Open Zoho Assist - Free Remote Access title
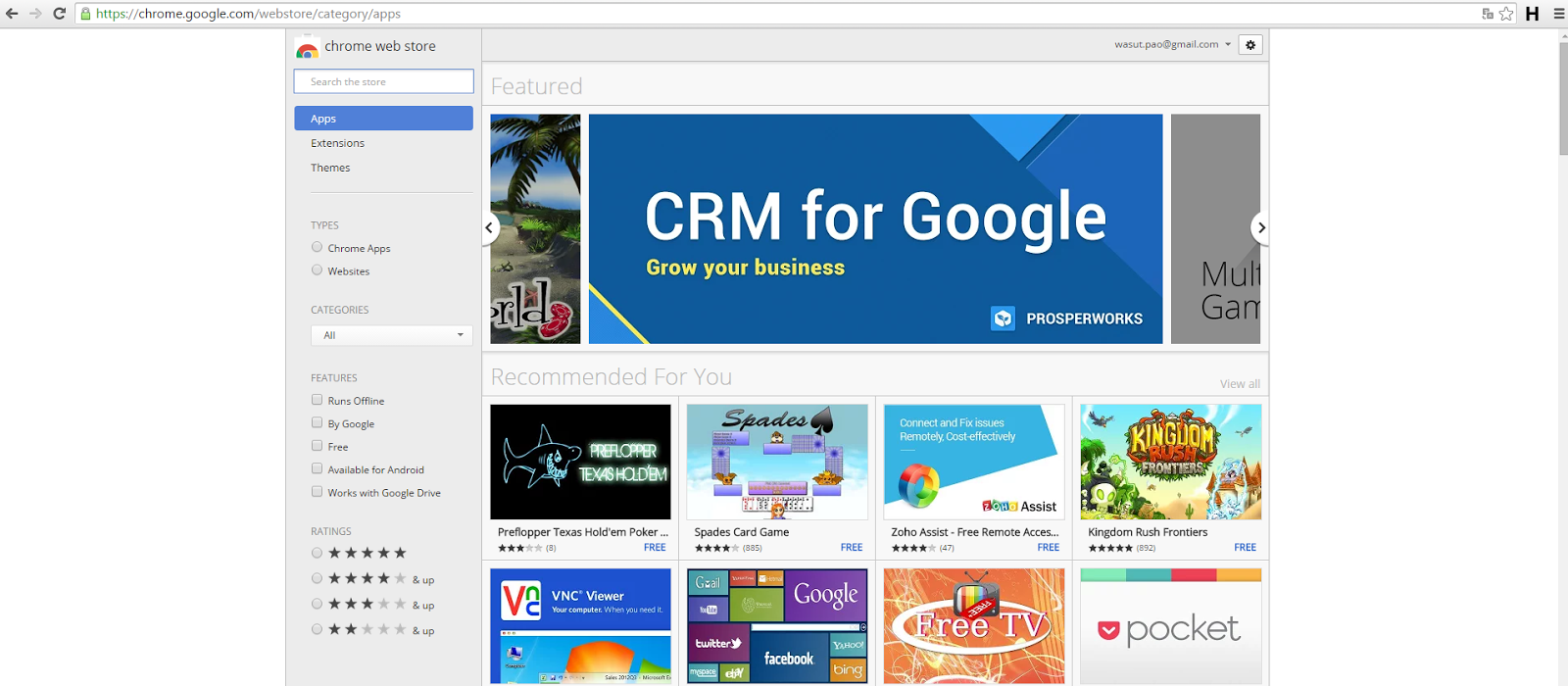 click(975, 532)
